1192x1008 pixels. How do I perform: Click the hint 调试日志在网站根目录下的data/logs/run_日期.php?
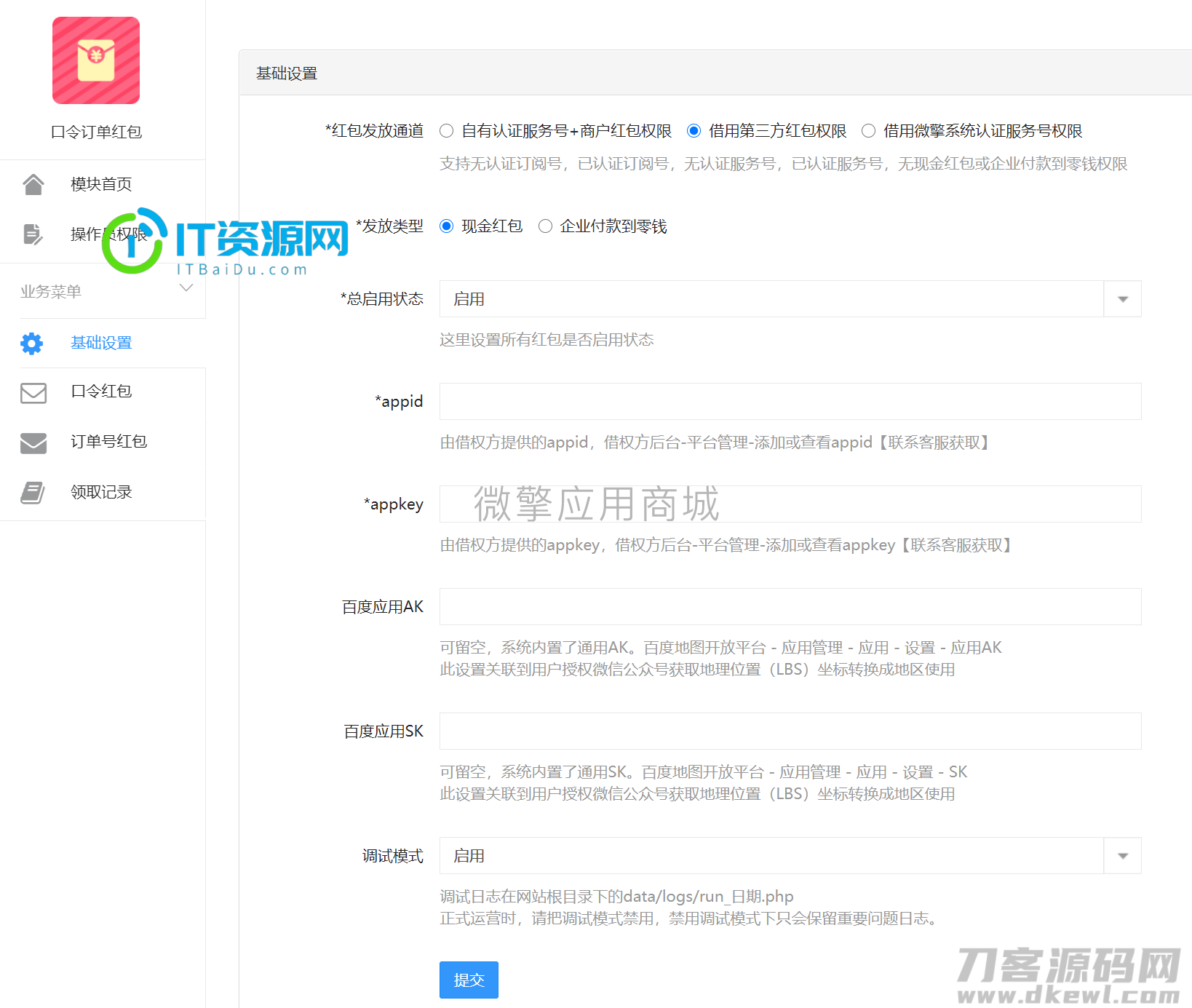pyautogui.click(x=616, y=897)
